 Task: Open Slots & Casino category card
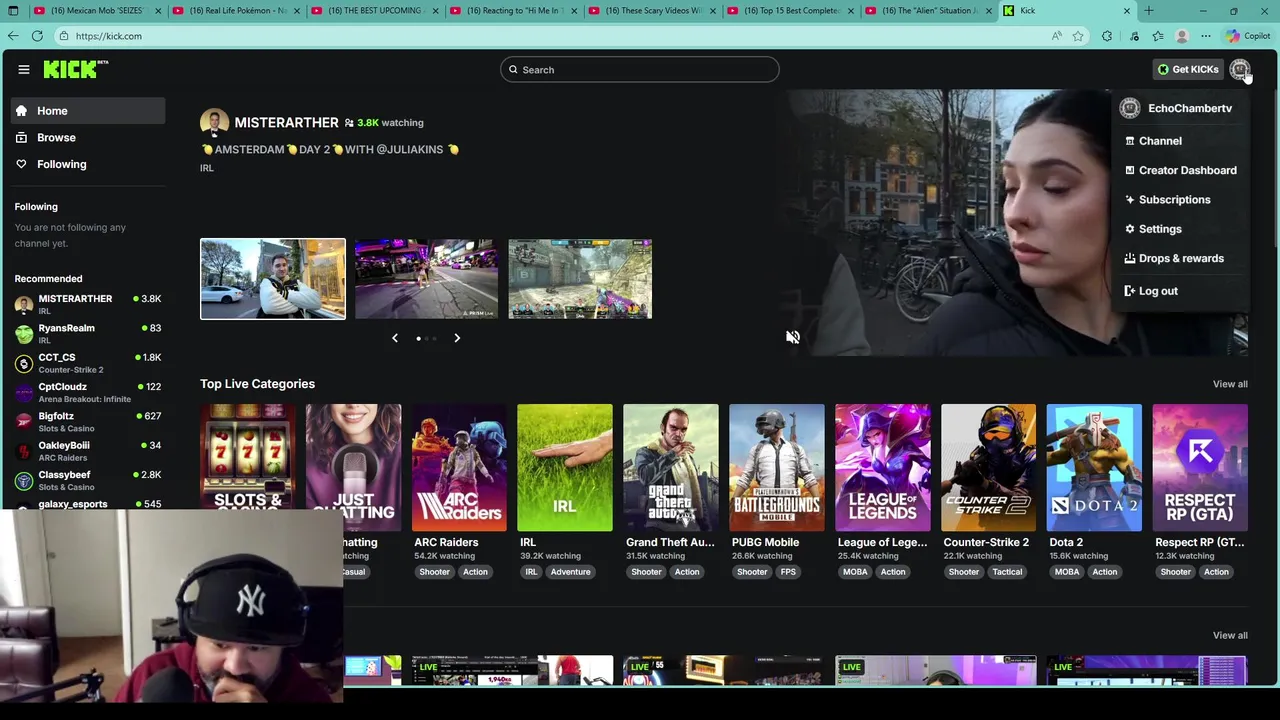pos(248,458)
